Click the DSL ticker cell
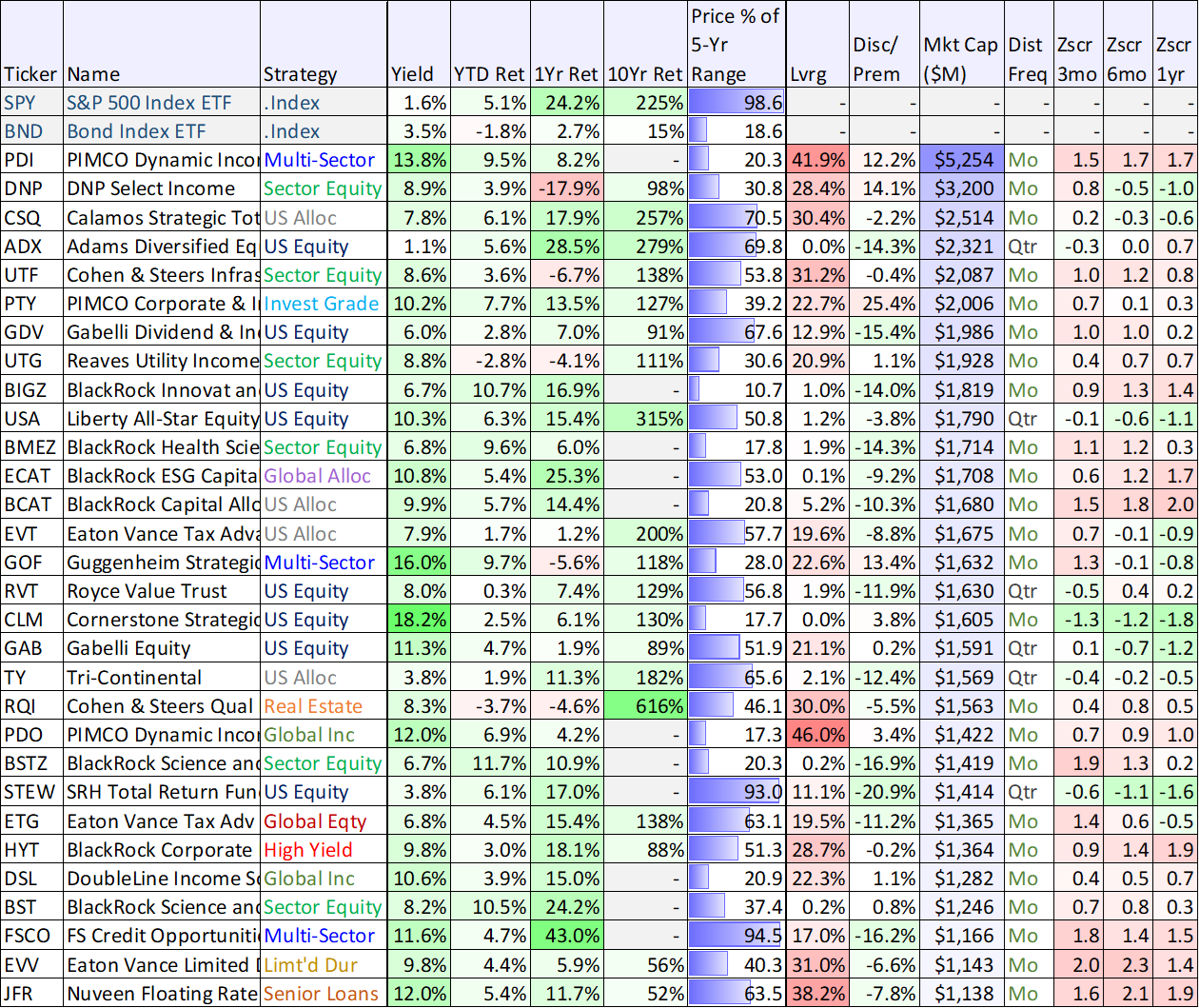Image resolution: width=1199 pixels, height=1008 pixels. 31,879
